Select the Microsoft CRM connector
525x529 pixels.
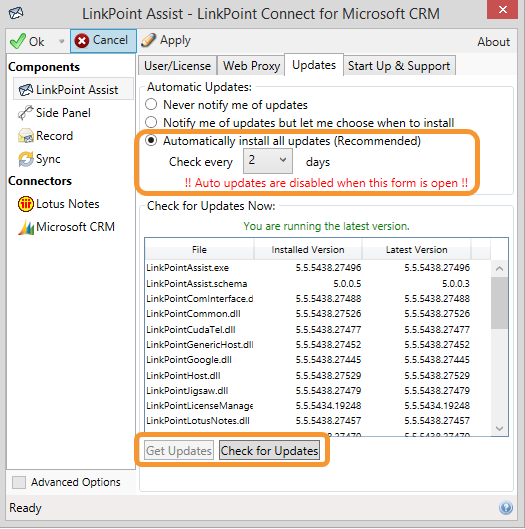tap(76, 227)
